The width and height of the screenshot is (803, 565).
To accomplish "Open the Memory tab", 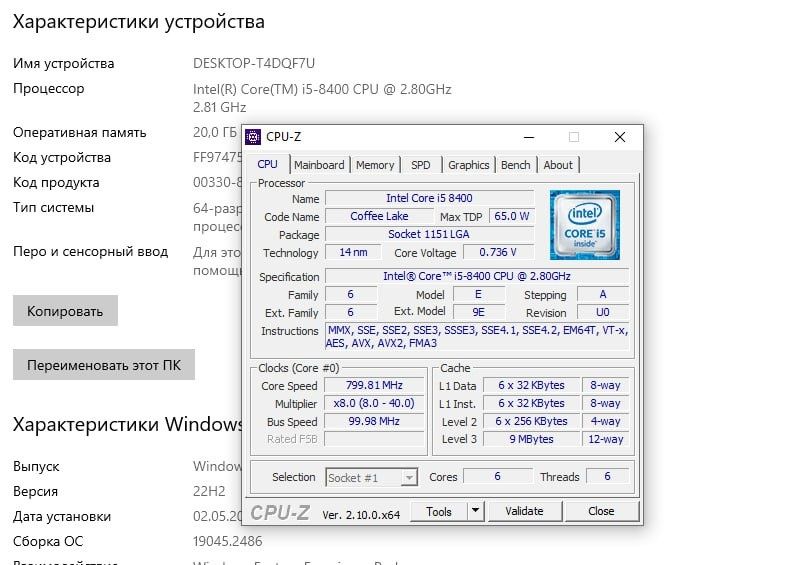I will click(375, 165).
